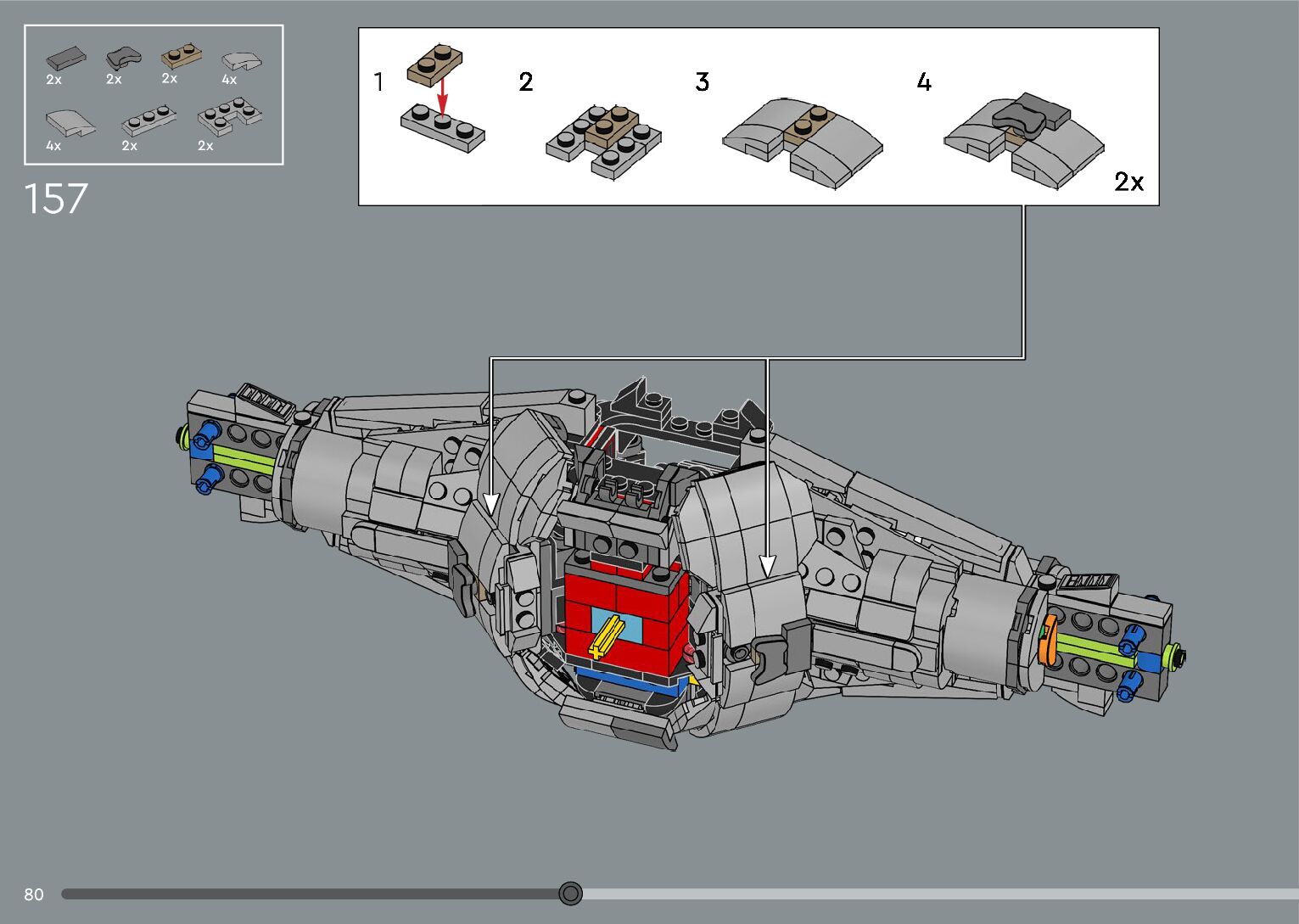Click the step number 157

pos(56,199)
